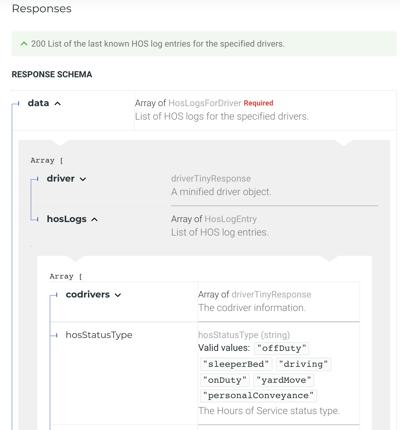
Task: Select the "driving" valid value
Action: pyautogui.click(x=303, y=364)
